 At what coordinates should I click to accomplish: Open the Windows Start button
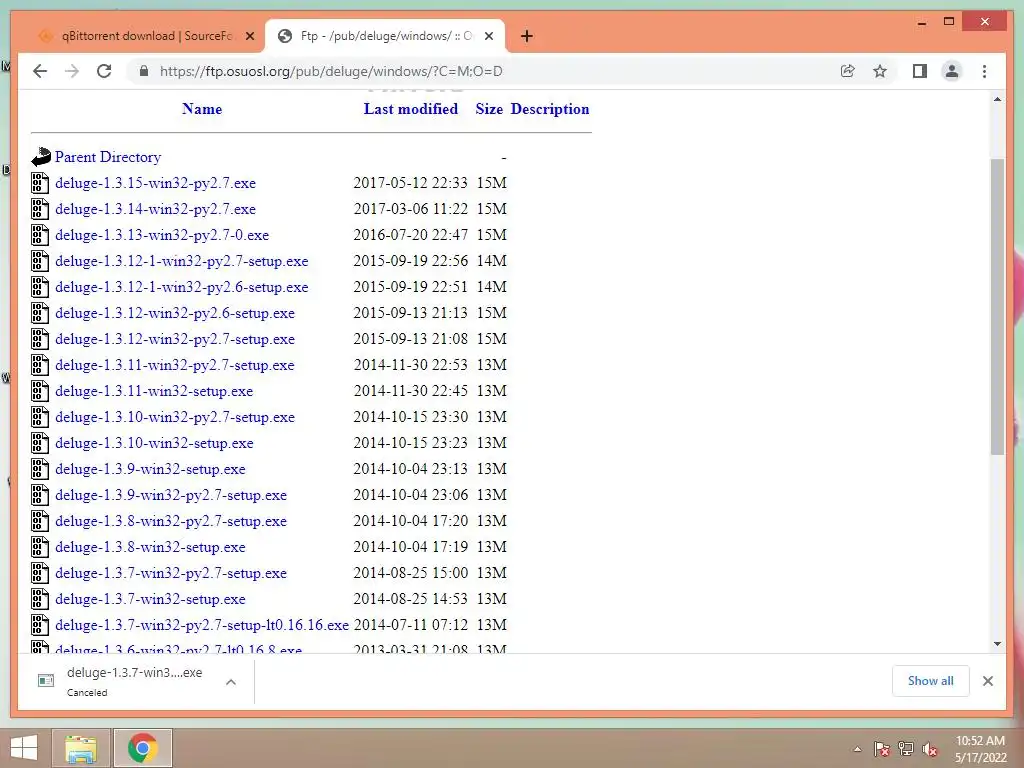pyautogui.click(x=24, y=748)
